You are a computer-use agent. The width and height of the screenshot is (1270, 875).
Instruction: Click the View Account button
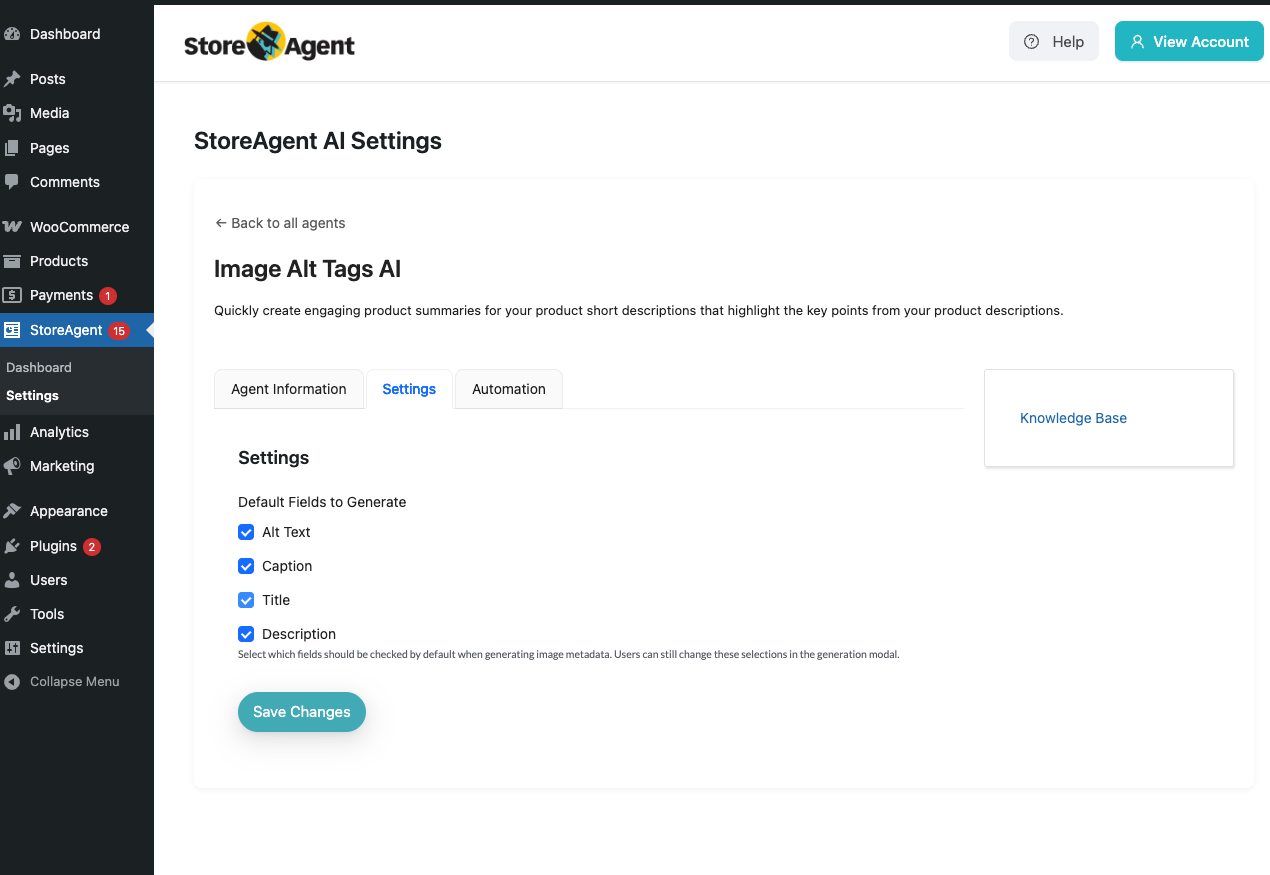(1189, 42)
